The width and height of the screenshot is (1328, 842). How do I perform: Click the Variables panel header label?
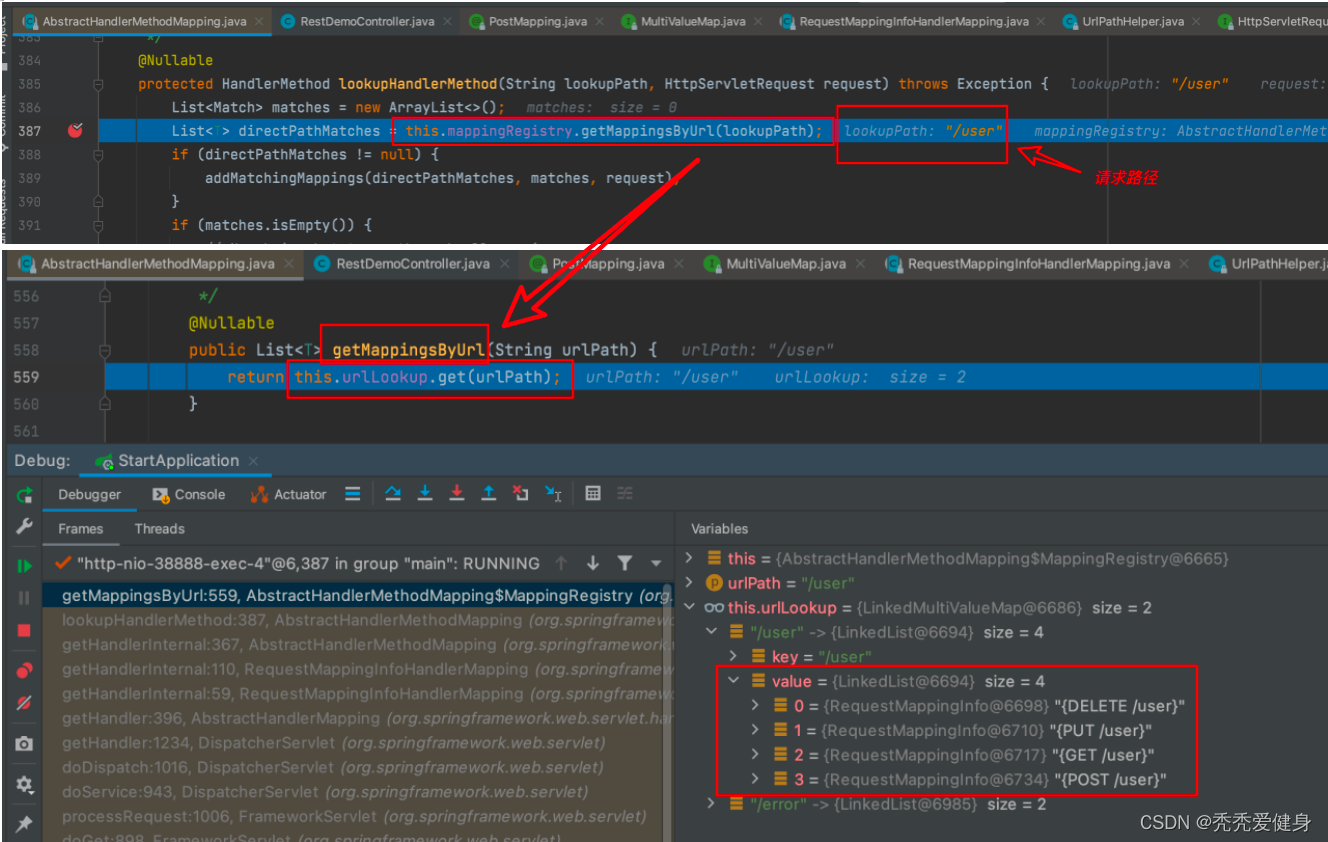point(719,529)
